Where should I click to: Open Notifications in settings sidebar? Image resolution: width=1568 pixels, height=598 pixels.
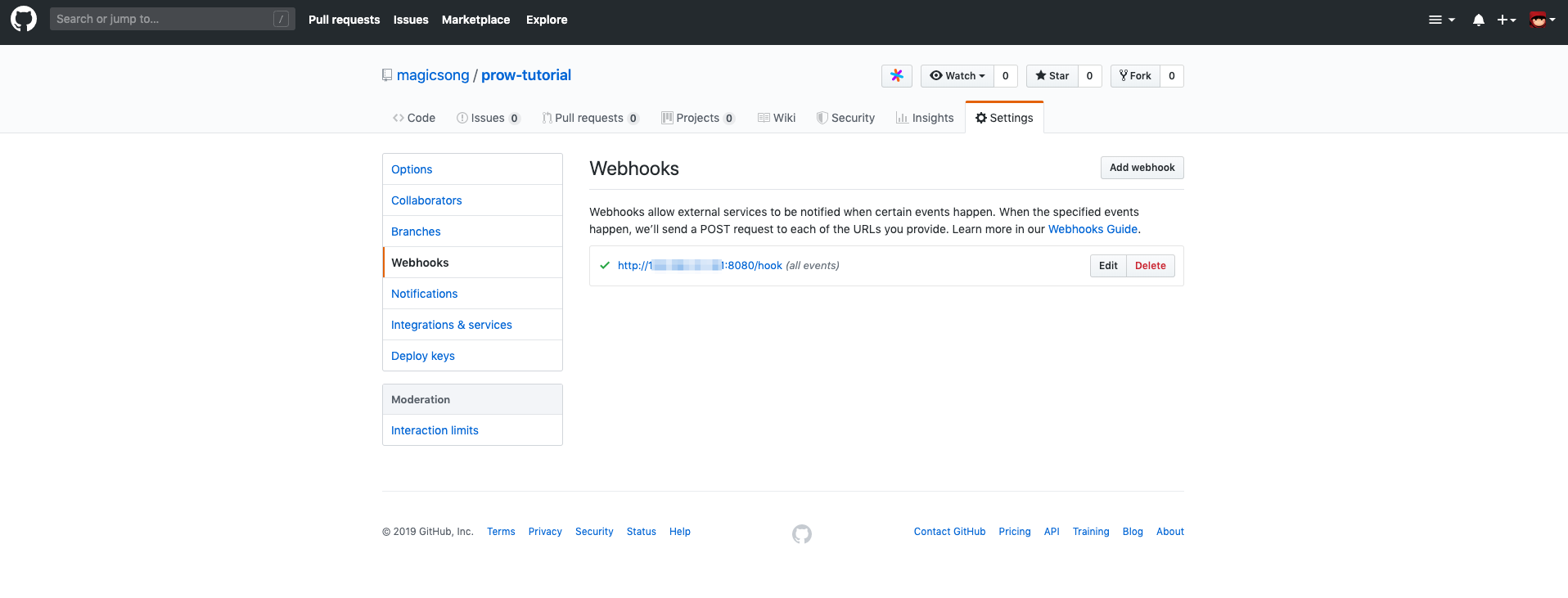[x=472, y=294]
